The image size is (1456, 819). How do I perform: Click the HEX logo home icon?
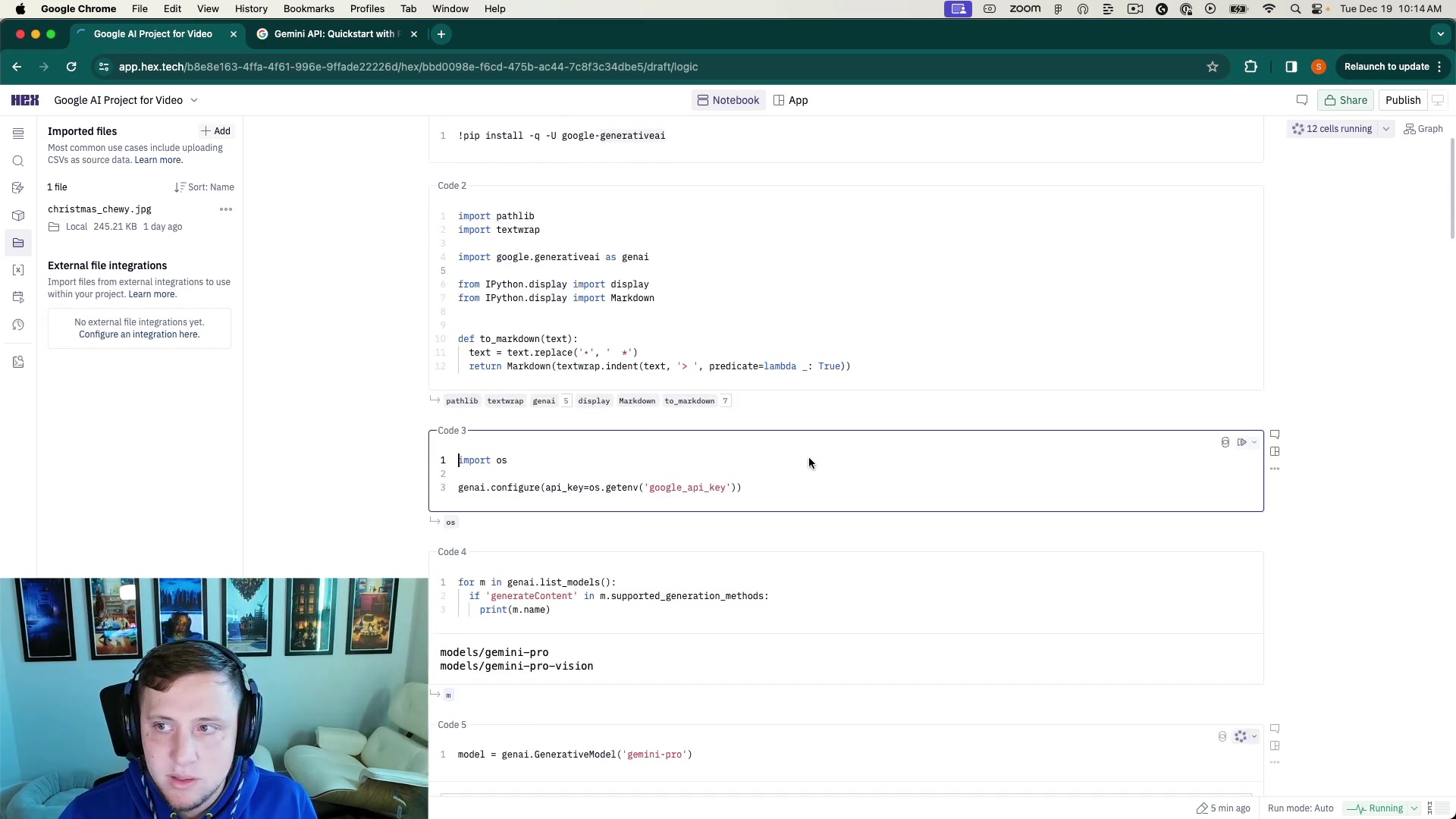(25, 100)
